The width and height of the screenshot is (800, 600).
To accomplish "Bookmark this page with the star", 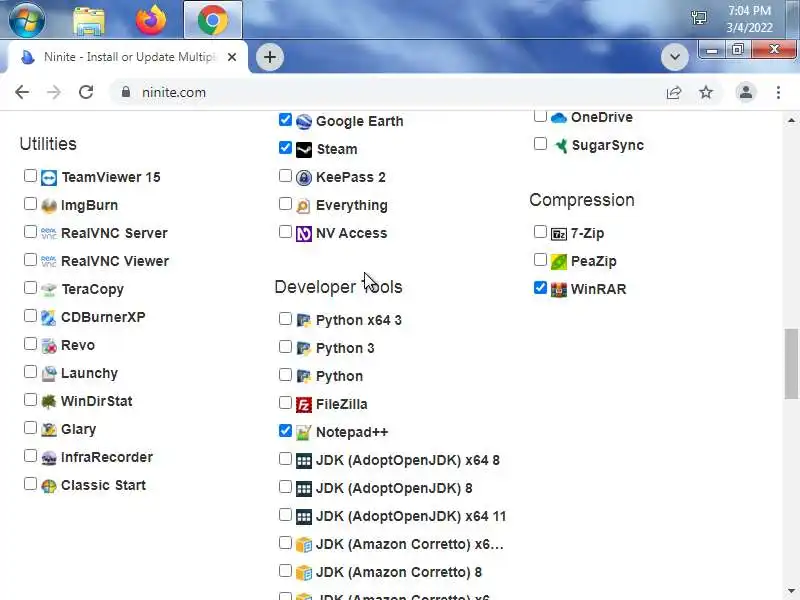I will click(706, 92).
